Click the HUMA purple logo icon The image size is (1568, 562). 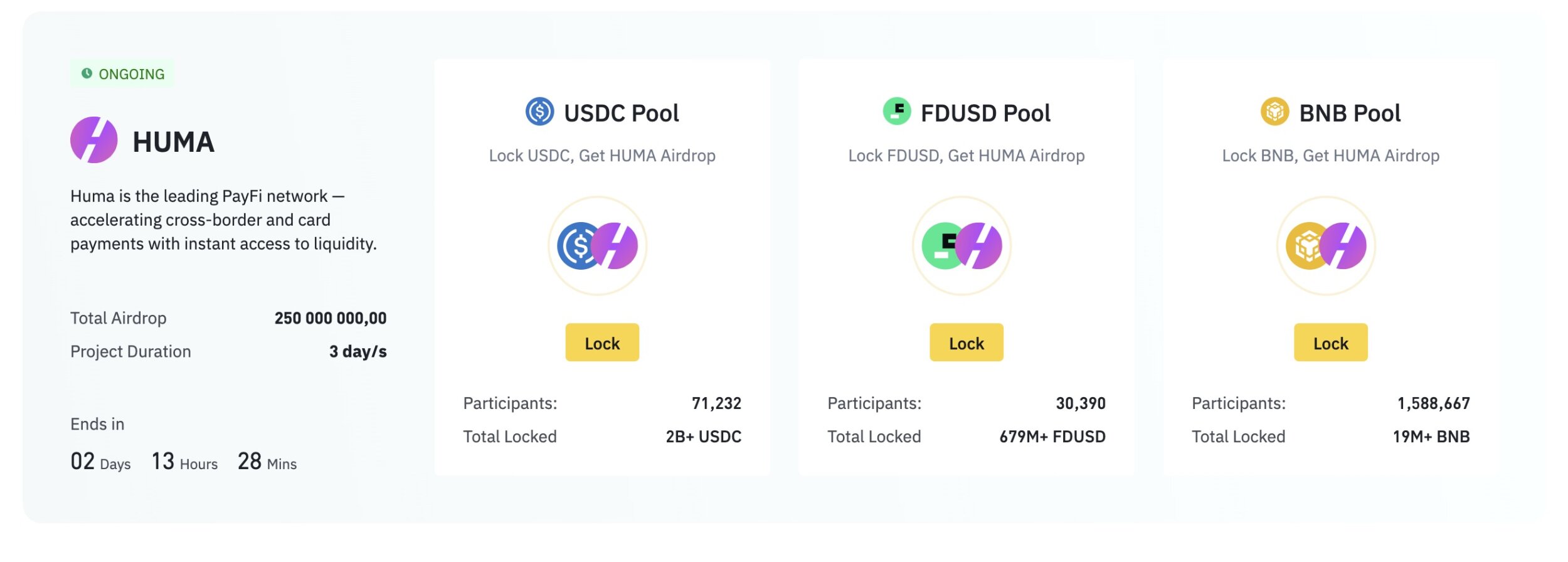click(x=94, y=140)
